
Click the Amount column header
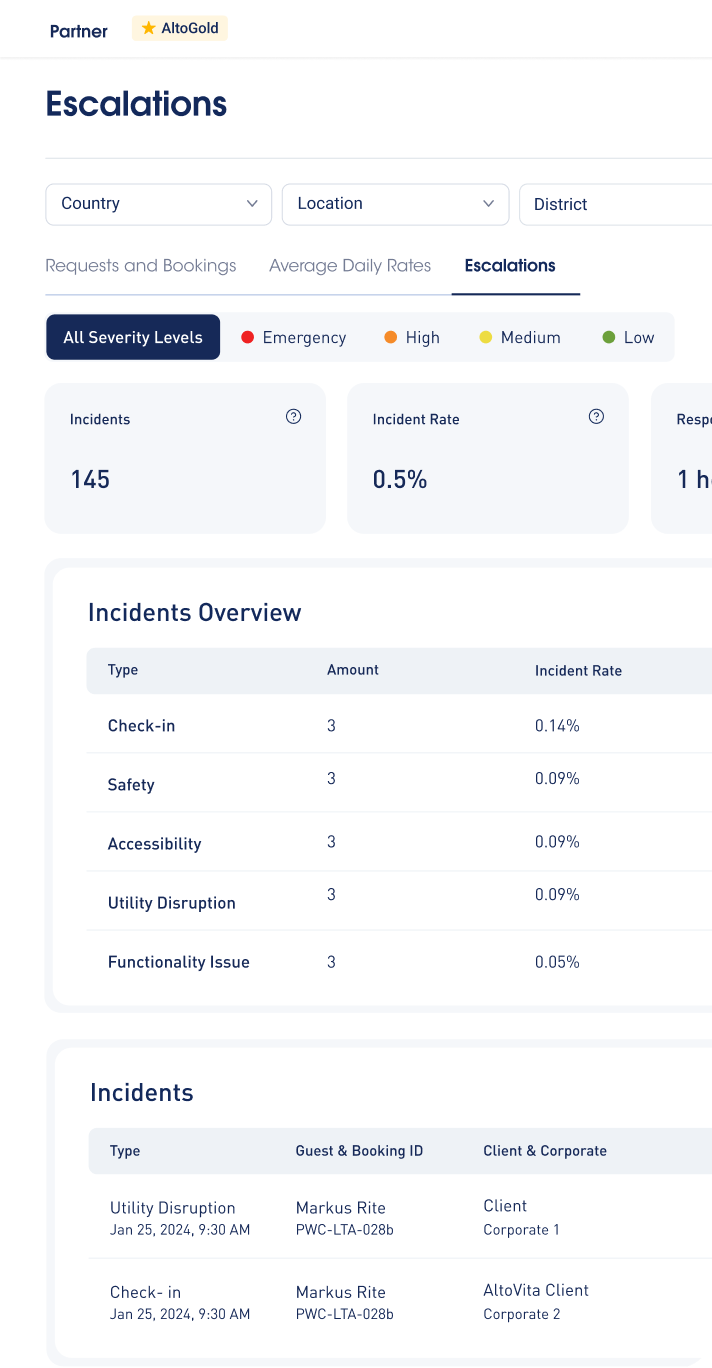pyautogui.click(x=353, y=670)
